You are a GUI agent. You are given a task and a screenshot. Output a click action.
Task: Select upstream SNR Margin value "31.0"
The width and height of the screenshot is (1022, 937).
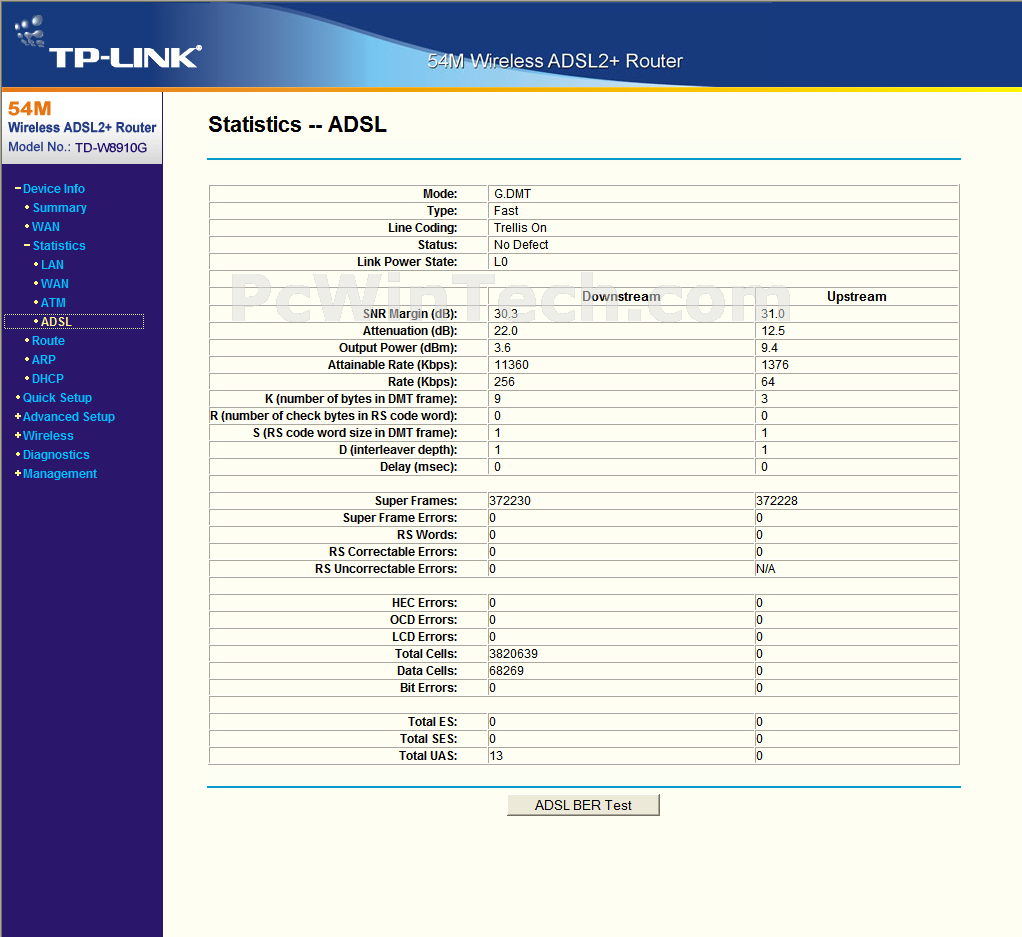(x=773, y=313)
